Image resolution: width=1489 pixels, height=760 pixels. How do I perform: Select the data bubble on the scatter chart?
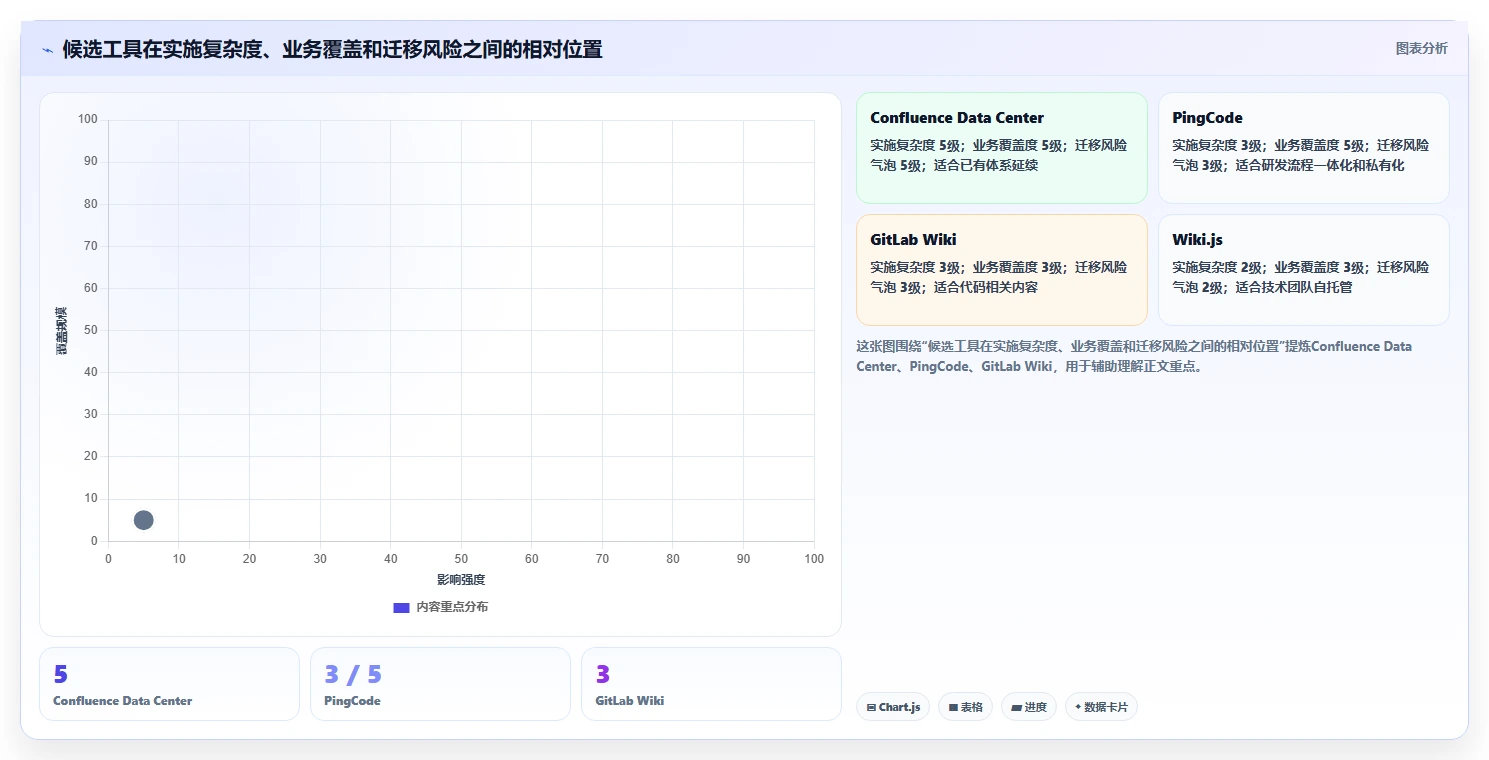tap(143, 520)
